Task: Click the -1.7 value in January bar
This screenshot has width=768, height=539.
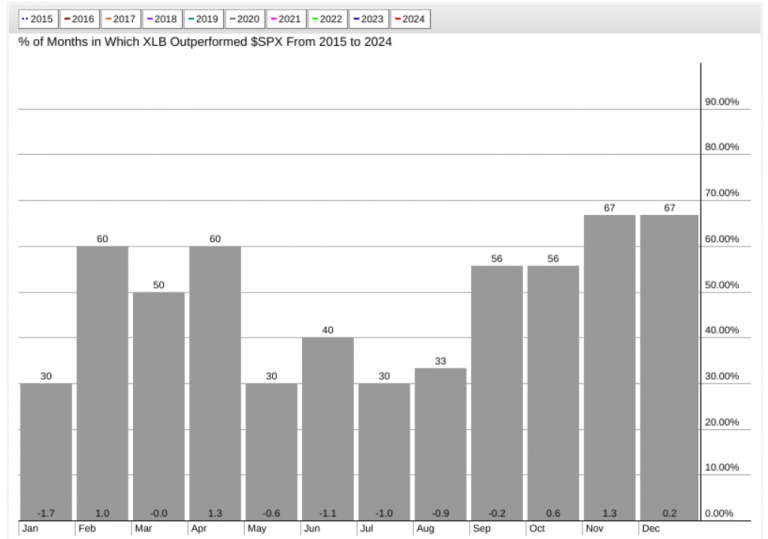Action: pos(46,513)
